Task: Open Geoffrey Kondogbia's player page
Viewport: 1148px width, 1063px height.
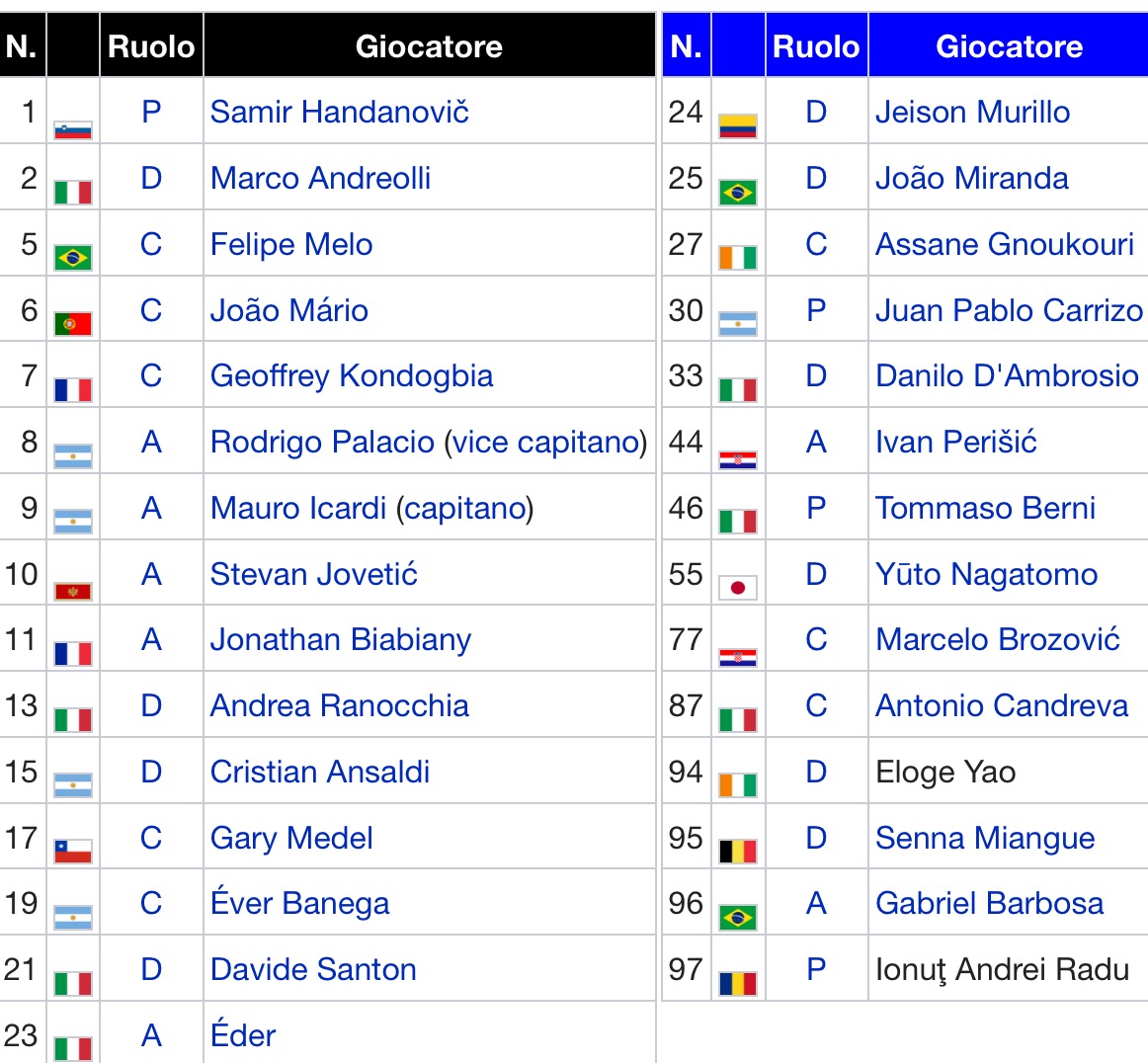Action: click(352, 375)
